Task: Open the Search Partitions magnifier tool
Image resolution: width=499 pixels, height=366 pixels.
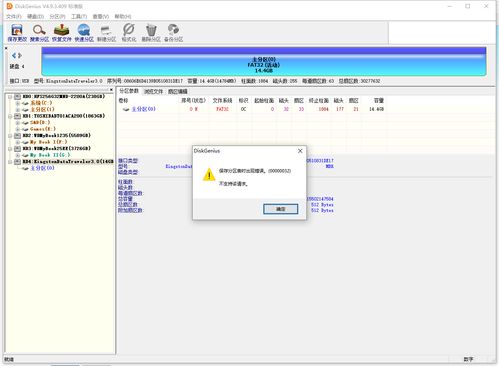Action: click(39, 33)
